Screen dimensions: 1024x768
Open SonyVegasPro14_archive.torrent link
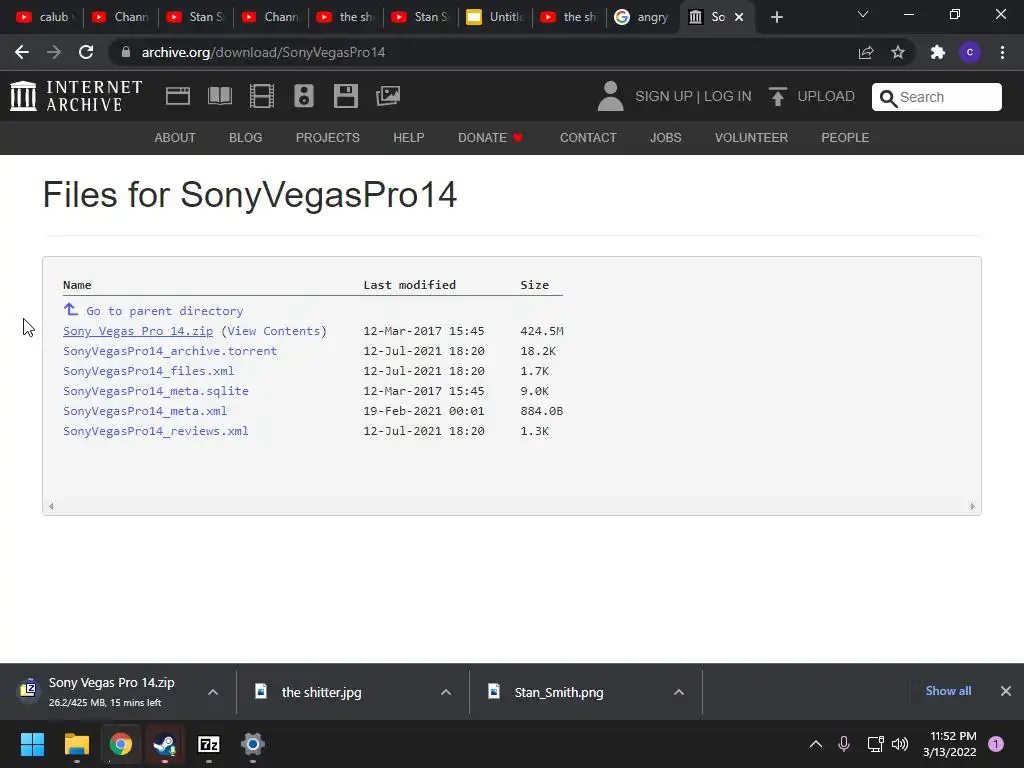point(170,351)
